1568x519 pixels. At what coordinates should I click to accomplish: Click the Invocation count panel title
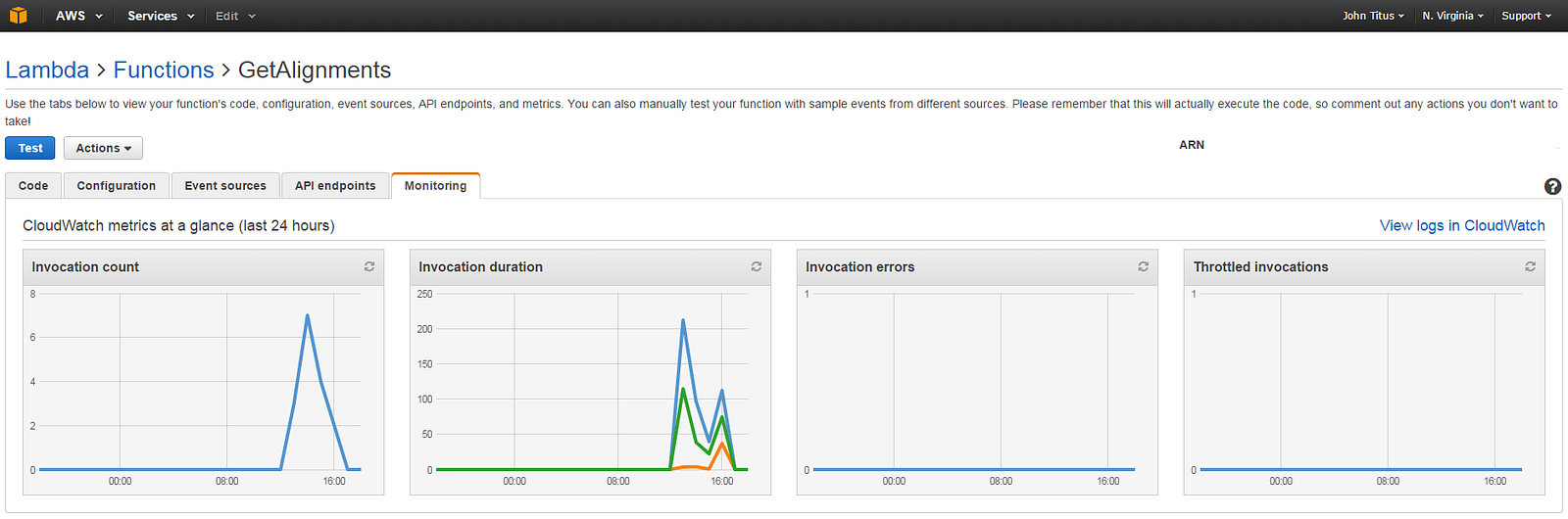[85, 266]
